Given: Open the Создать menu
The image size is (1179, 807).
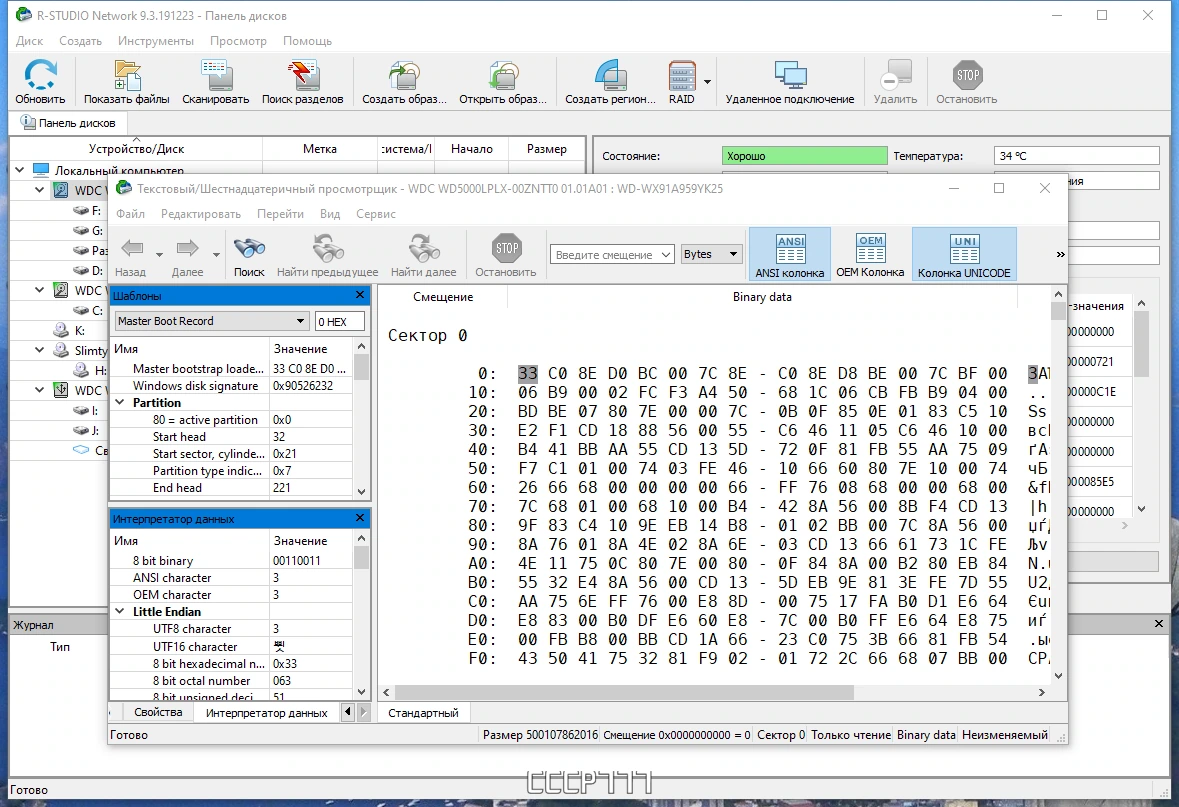Looking at the screenshot, I should pos(80,41).
